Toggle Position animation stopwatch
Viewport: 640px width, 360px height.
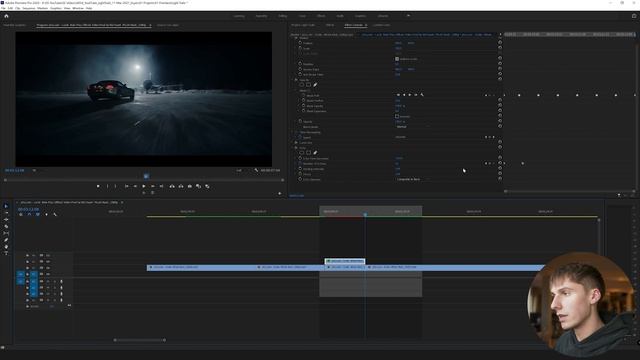click(x=300, y=43)
